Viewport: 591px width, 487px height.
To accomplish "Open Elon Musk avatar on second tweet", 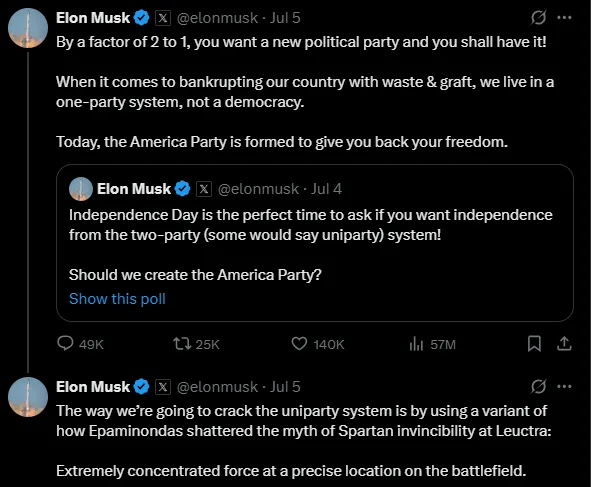I will pos(28,397).
